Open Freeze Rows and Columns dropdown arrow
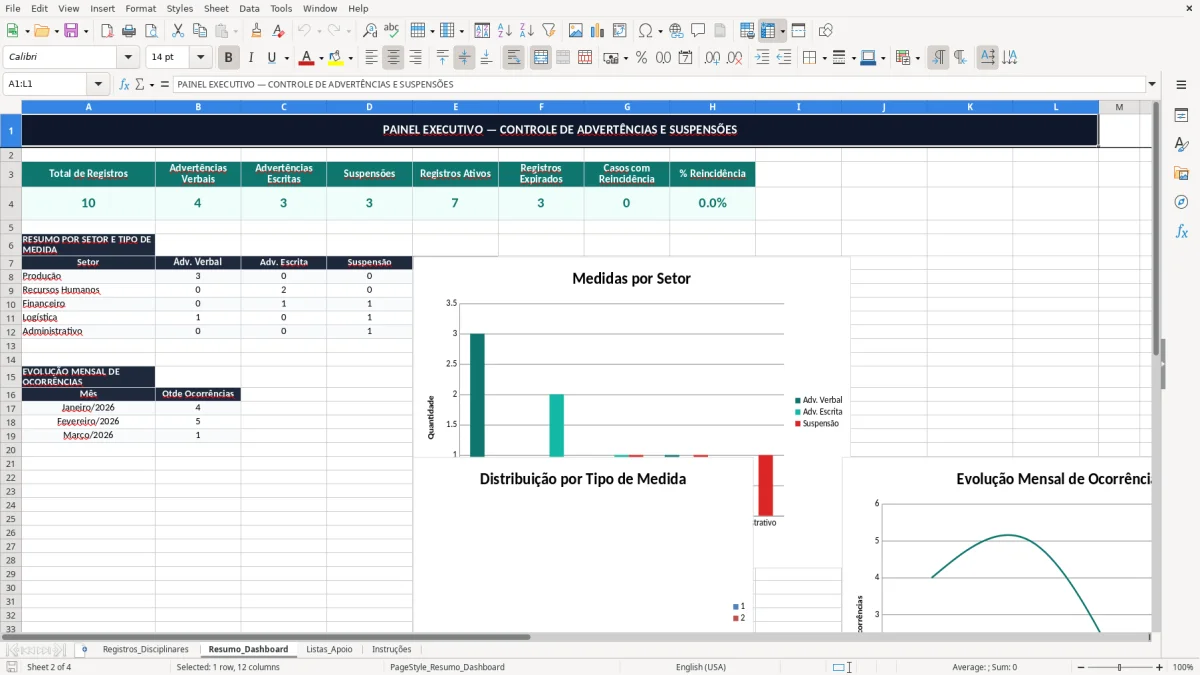 pos(783,31)
